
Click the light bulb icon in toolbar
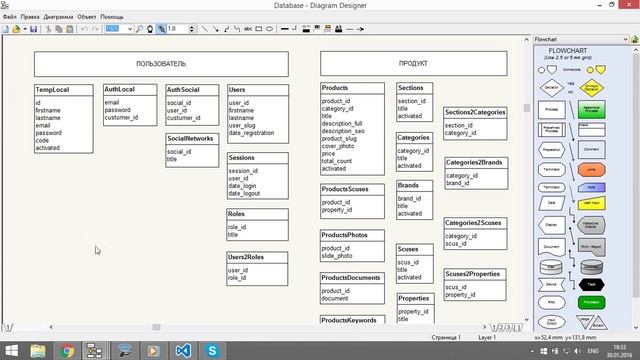(x=150, y=29)
